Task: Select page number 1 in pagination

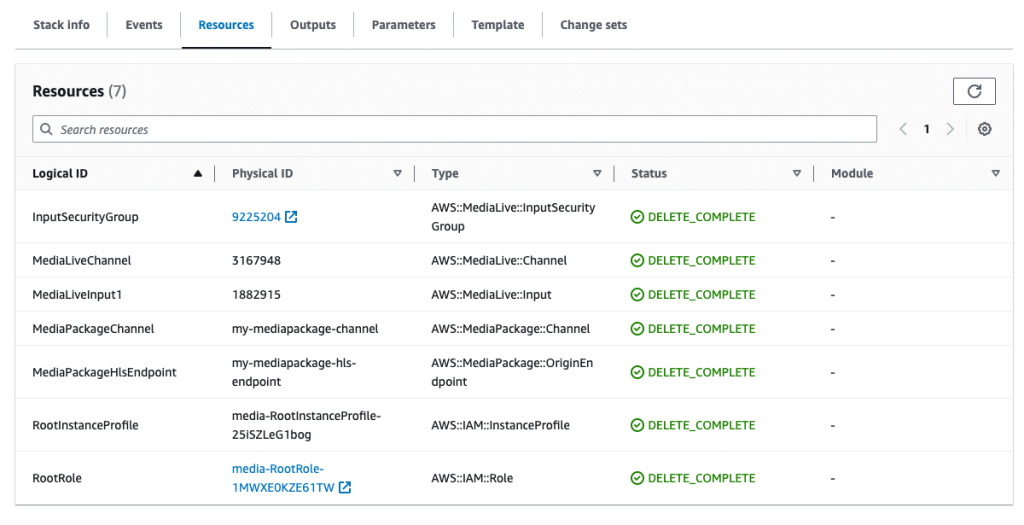Action: (x=927, y=129)
